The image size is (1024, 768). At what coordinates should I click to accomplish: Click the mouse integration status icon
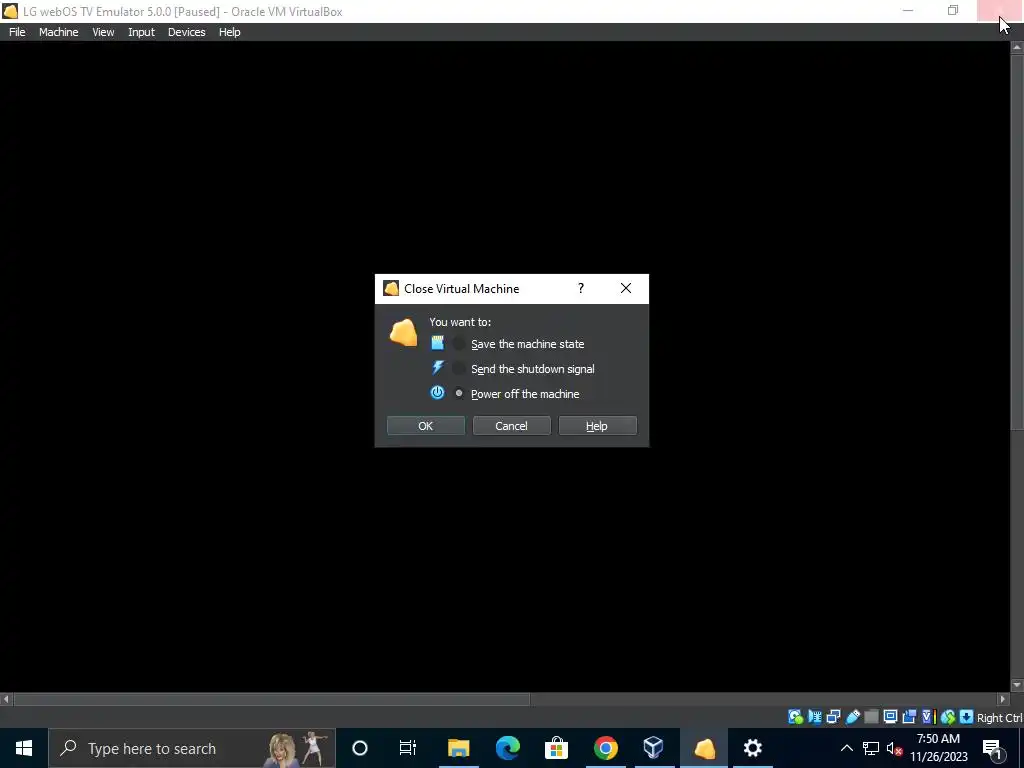pos(948,717)
